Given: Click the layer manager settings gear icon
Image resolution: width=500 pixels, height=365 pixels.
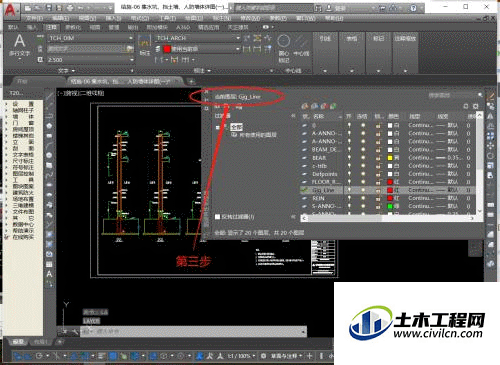Looking at the screenshot, I should tap(476, 106).
